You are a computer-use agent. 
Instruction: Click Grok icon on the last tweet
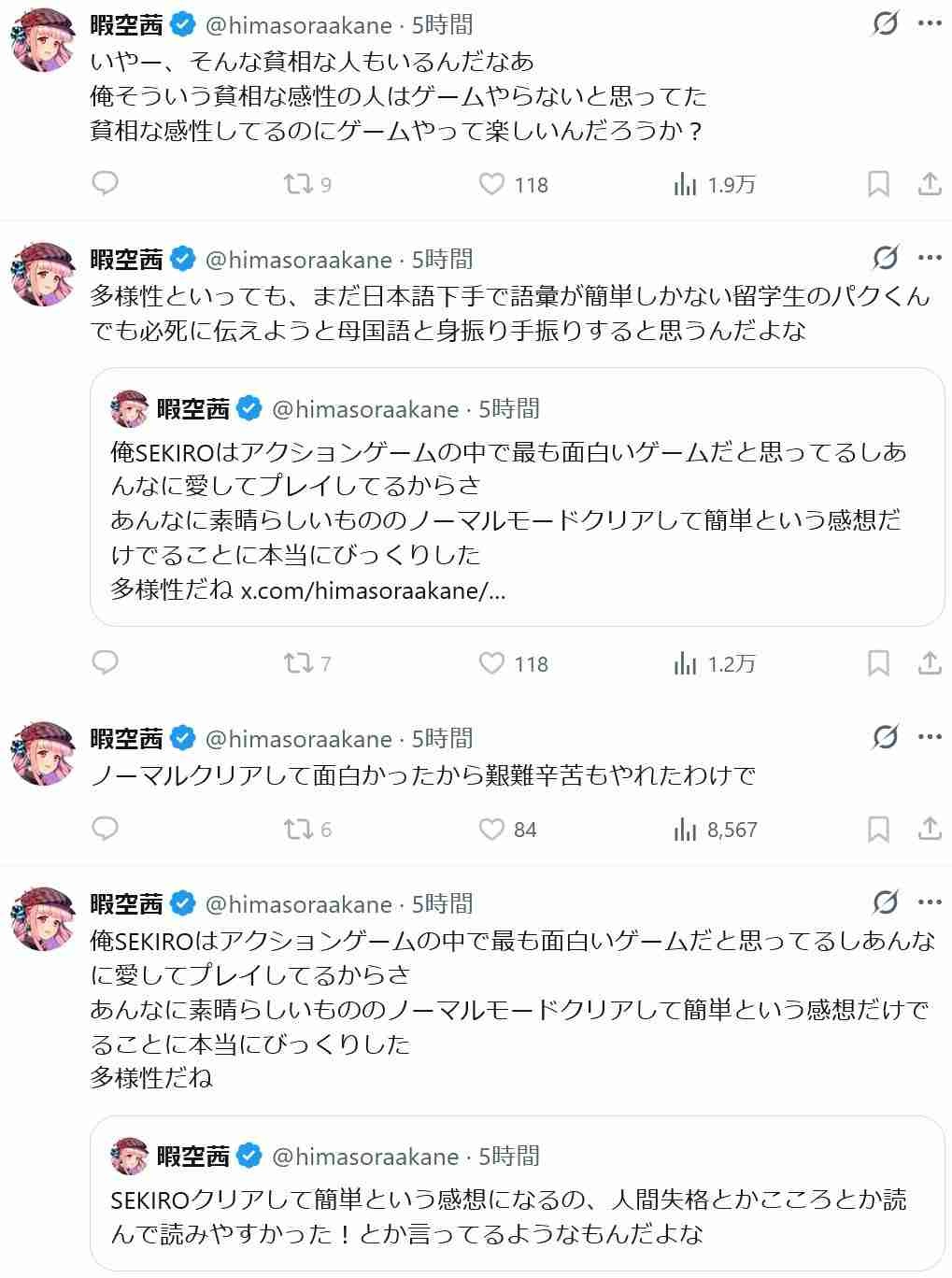point(885,902)
